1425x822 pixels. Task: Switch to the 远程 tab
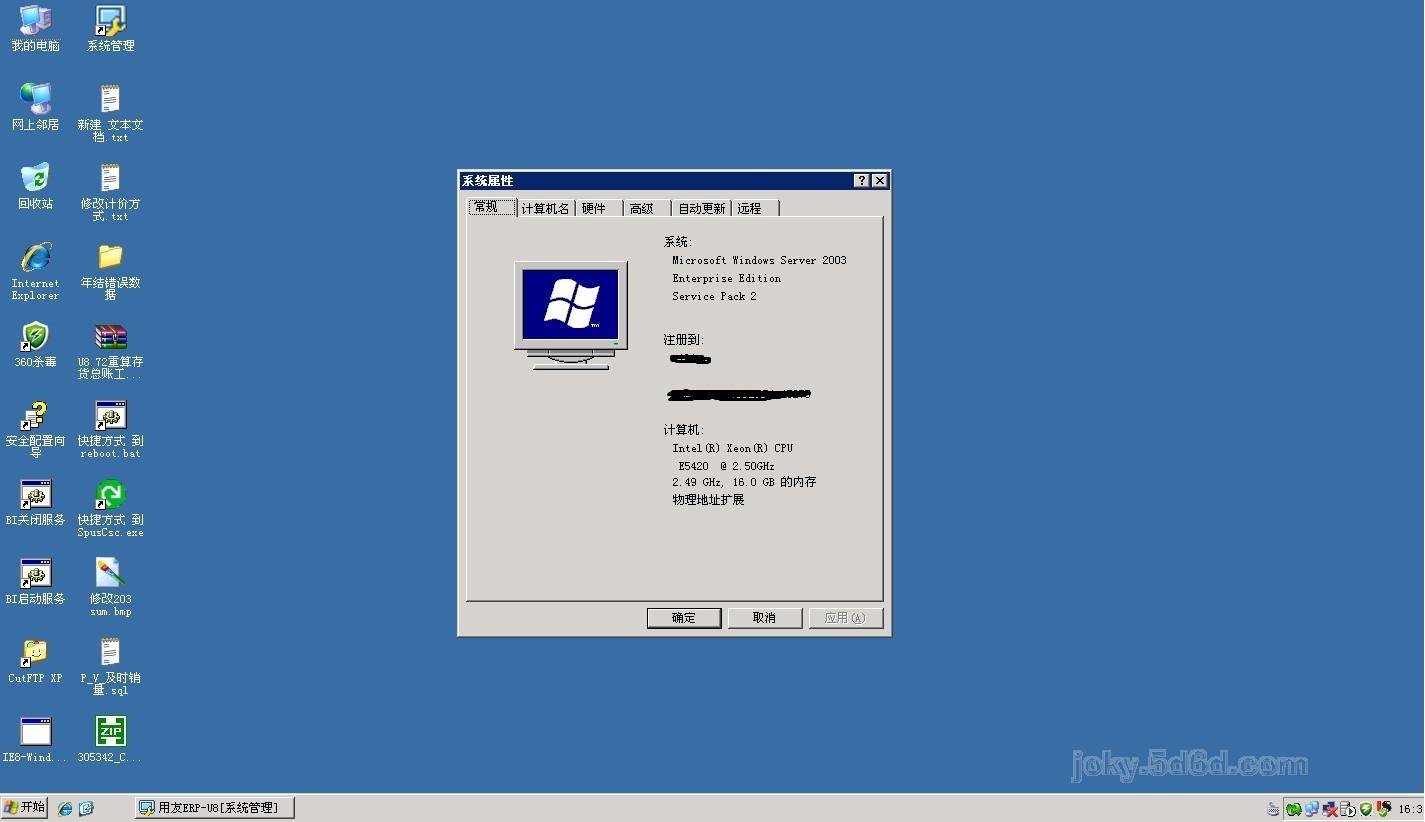(755, 208)
